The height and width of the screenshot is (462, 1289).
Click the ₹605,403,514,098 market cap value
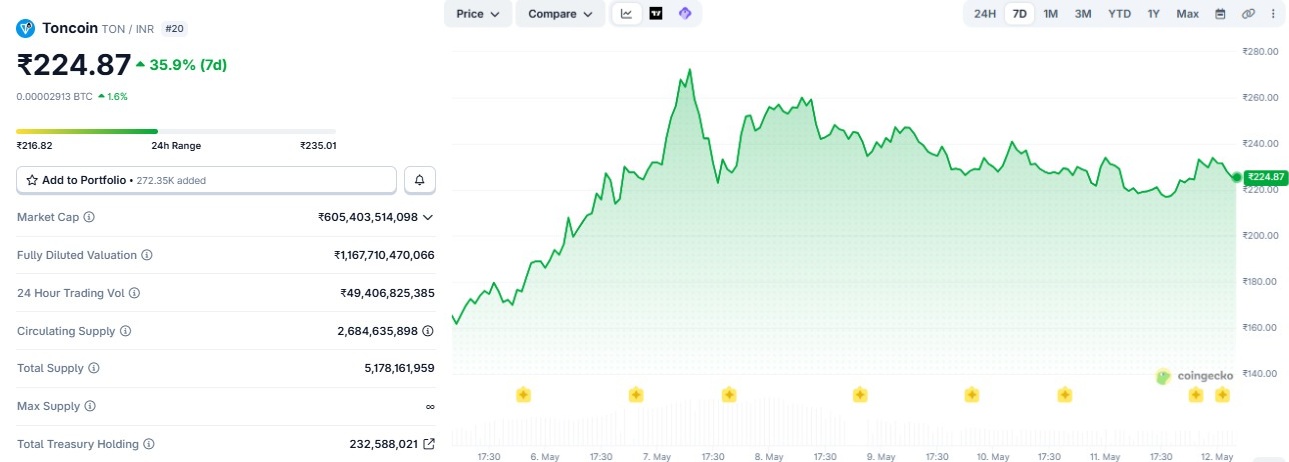point(367,217)
